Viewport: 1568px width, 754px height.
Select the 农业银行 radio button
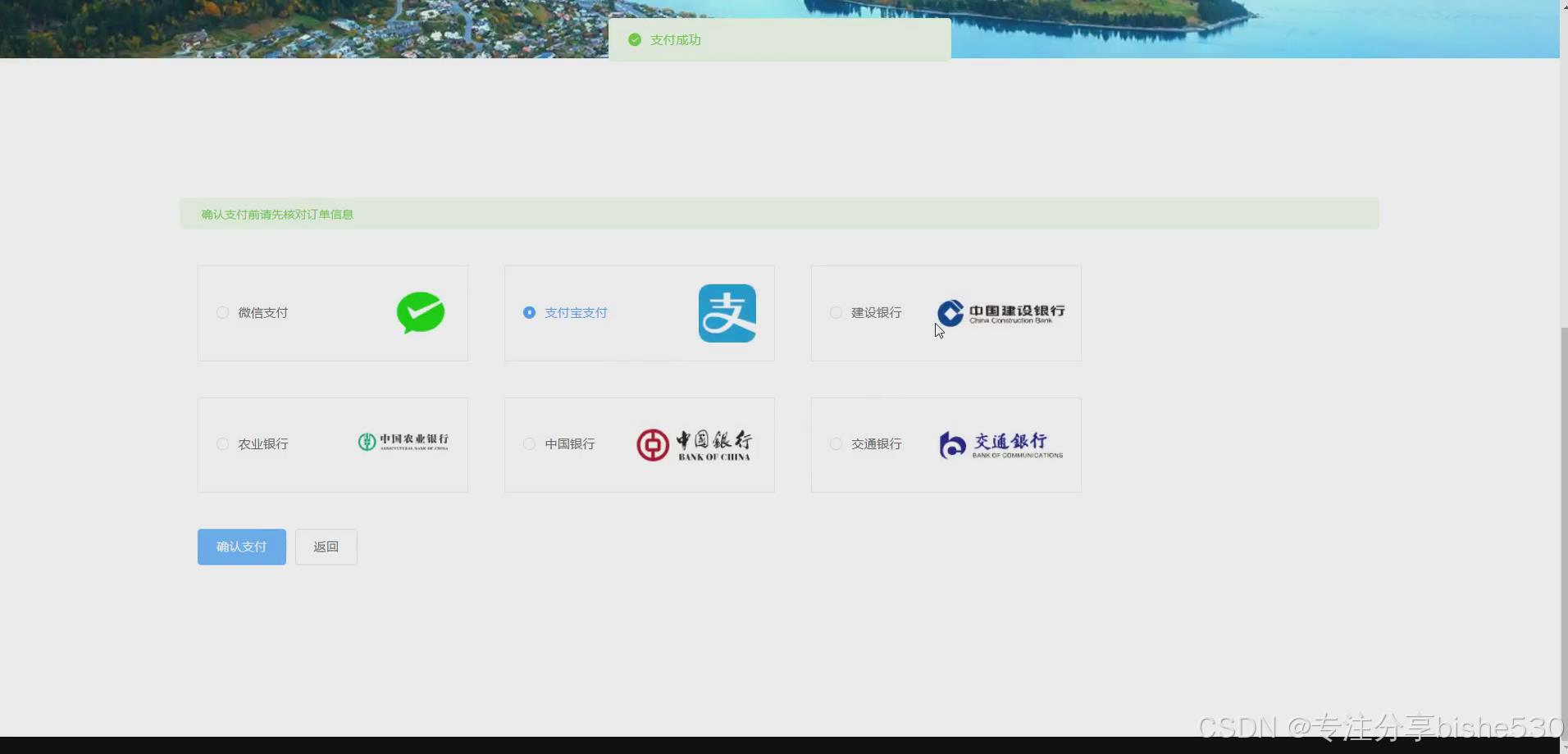(221, 443)
